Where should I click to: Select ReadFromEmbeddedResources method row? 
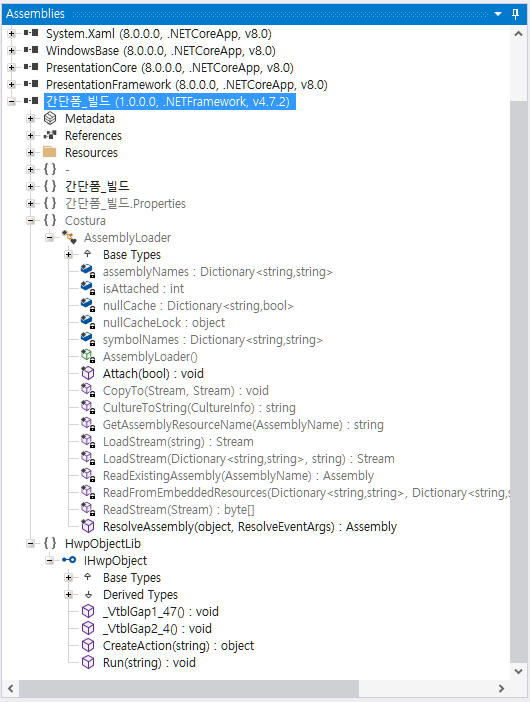306,493
